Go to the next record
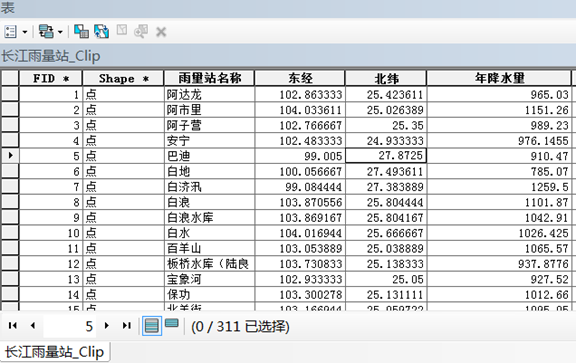 [x=107, y=326]
